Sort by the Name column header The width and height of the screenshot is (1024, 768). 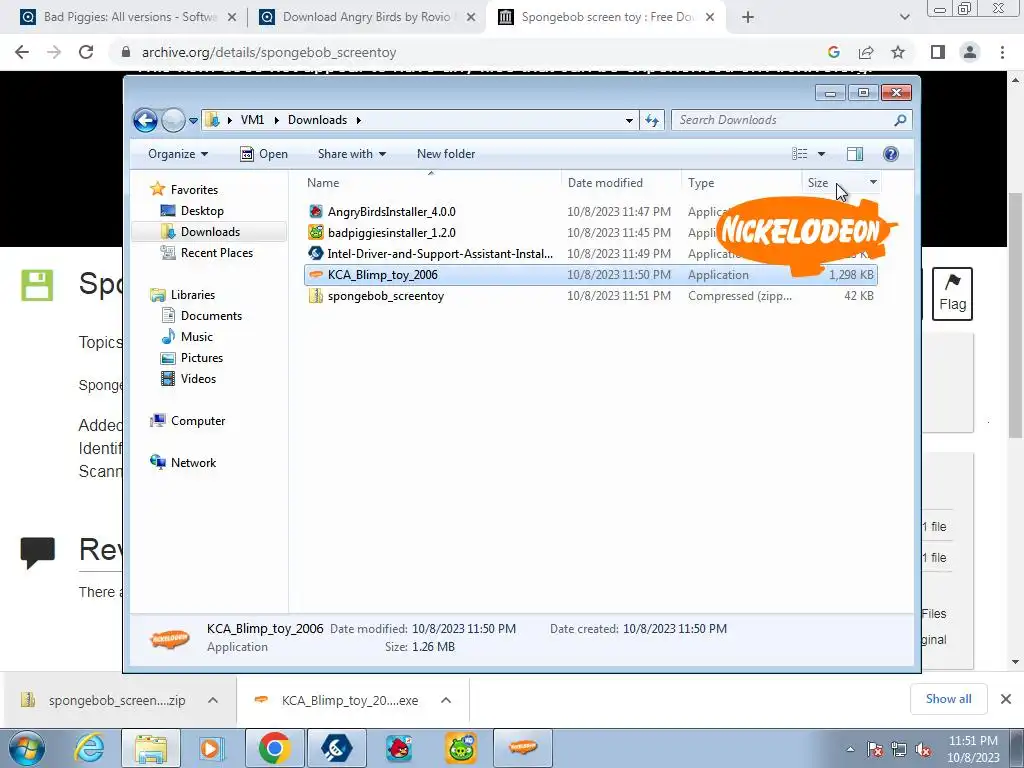(x=431, y=183)
